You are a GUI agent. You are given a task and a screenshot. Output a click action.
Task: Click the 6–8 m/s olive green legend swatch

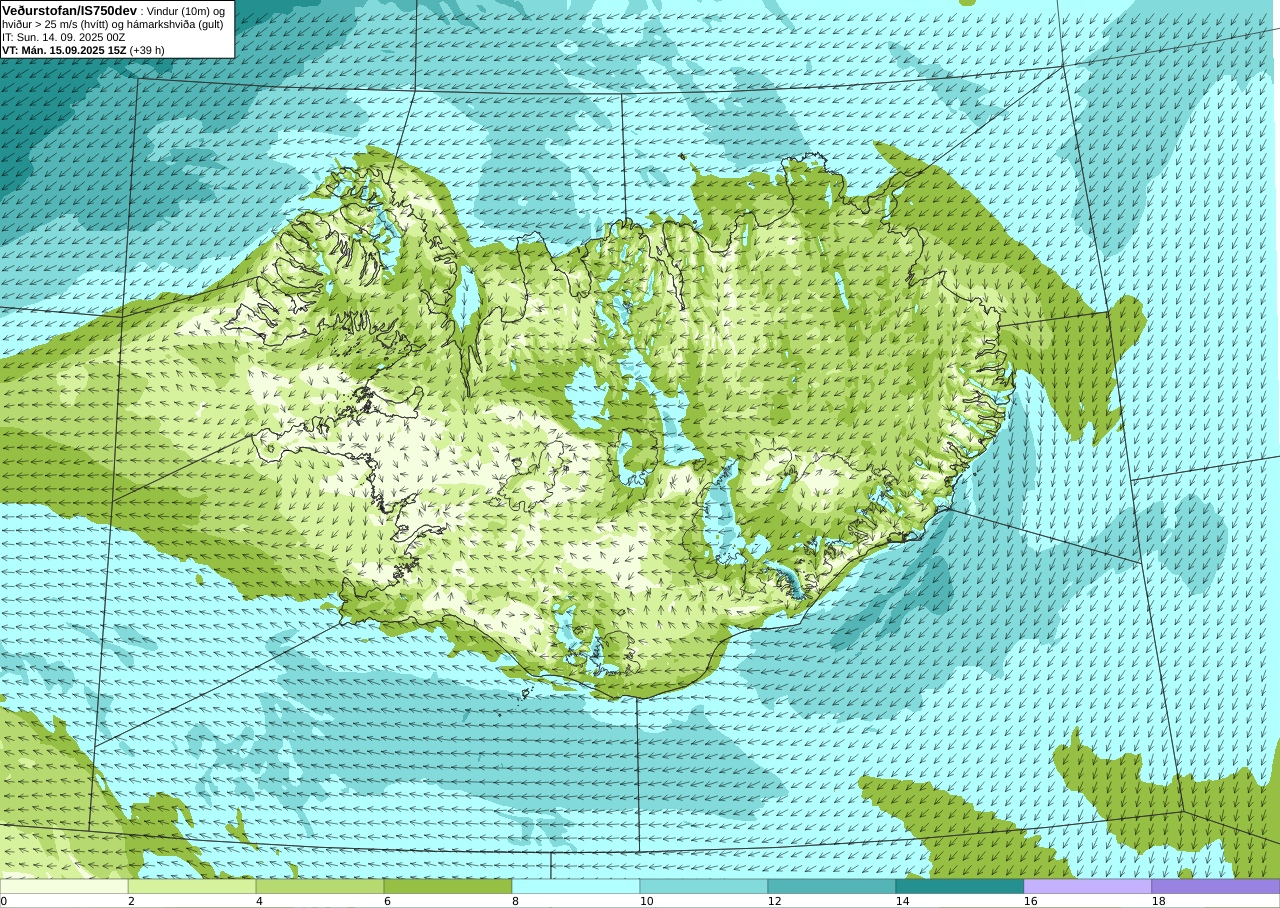448,886
